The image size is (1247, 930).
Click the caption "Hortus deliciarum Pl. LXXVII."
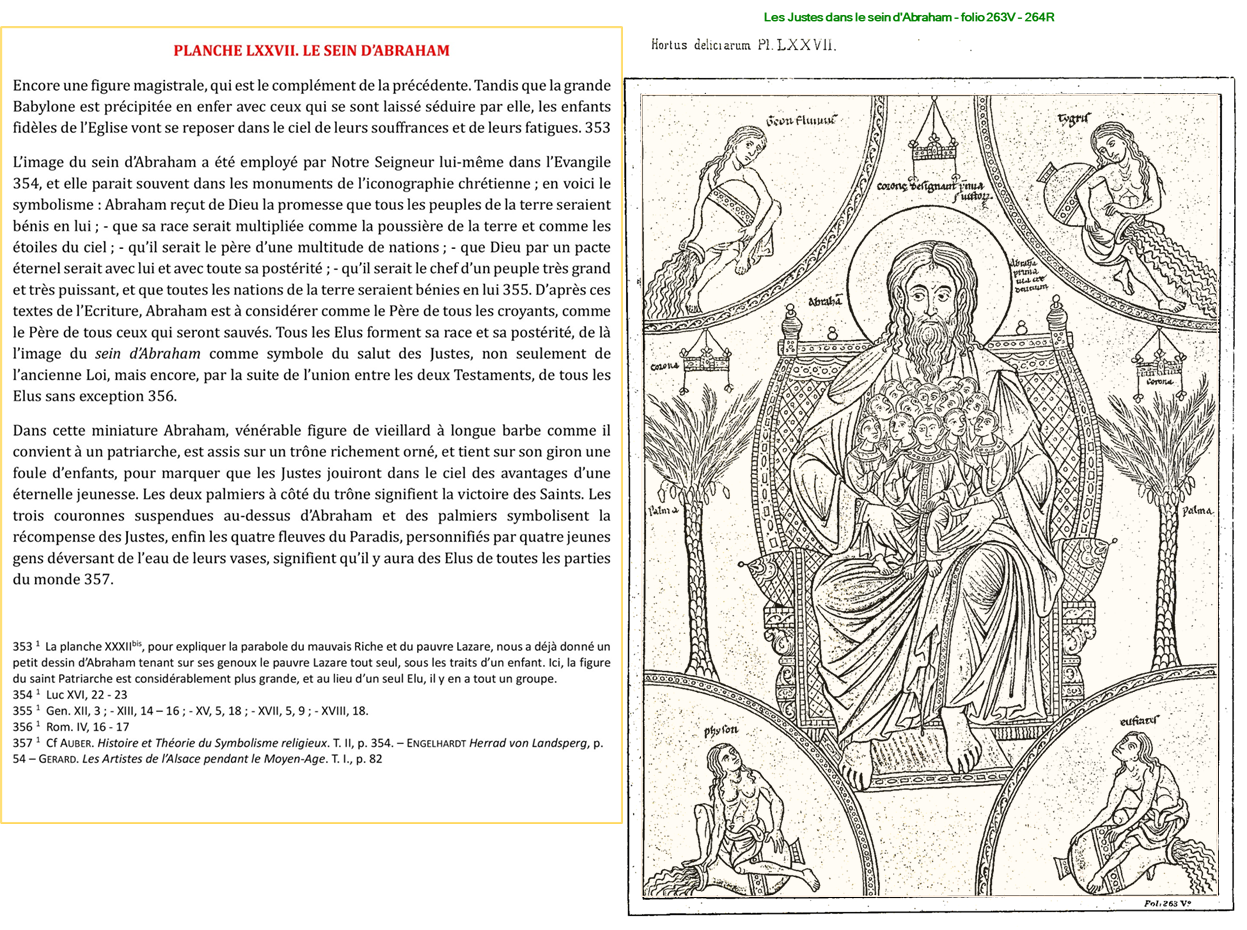[743, 46]
